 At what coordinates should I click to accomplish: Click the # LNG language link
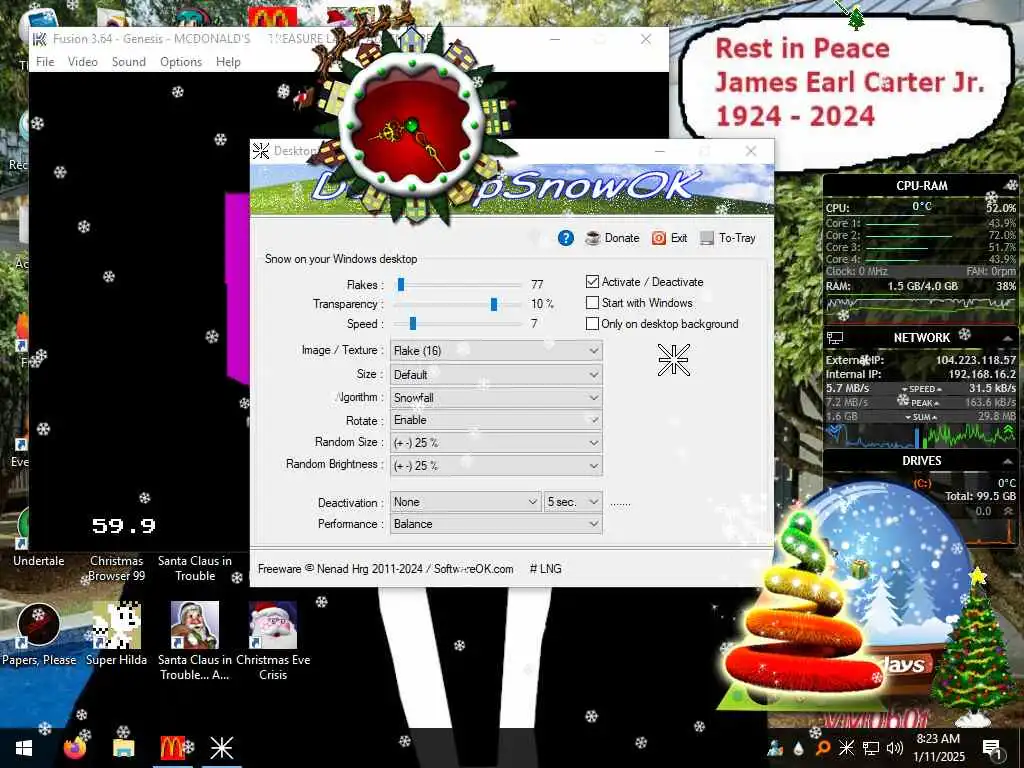click(546, 569)
